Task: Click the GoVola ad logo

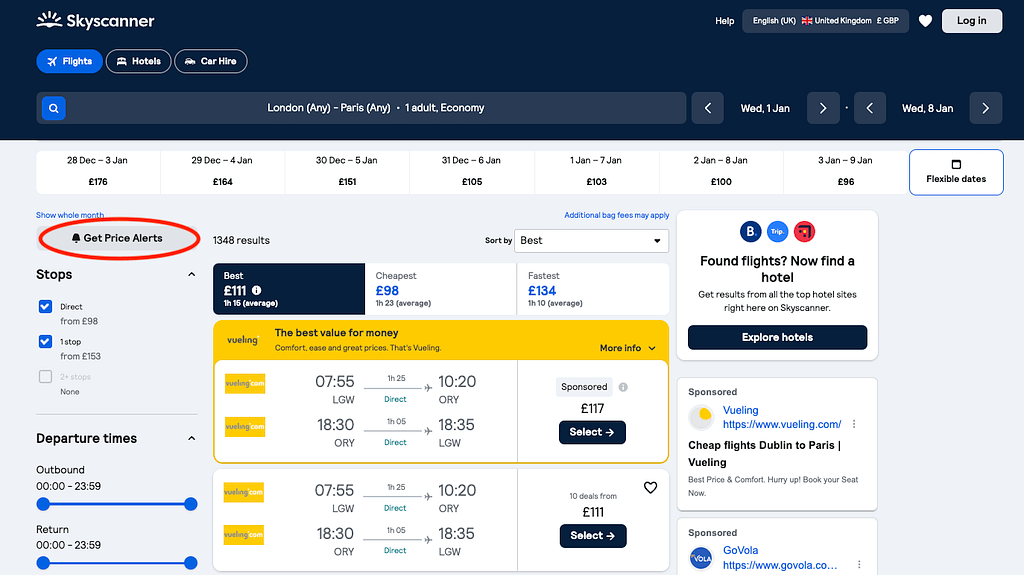Action: point(701,557)
